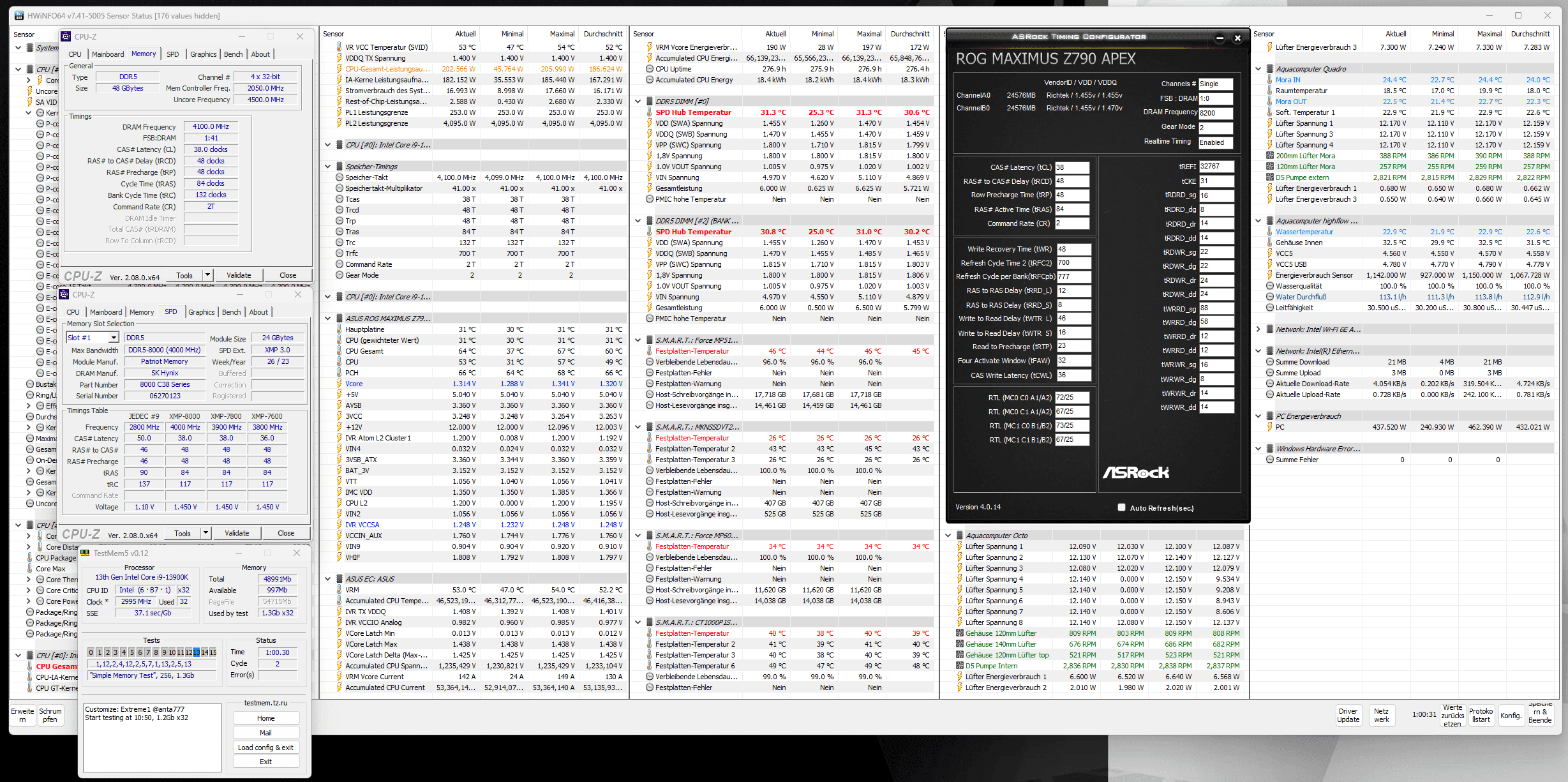This screenshot has height=782, width=1568.
Task: Collapse the Aquacomputer Quadro sensor group
Action: click(1258, 69)
